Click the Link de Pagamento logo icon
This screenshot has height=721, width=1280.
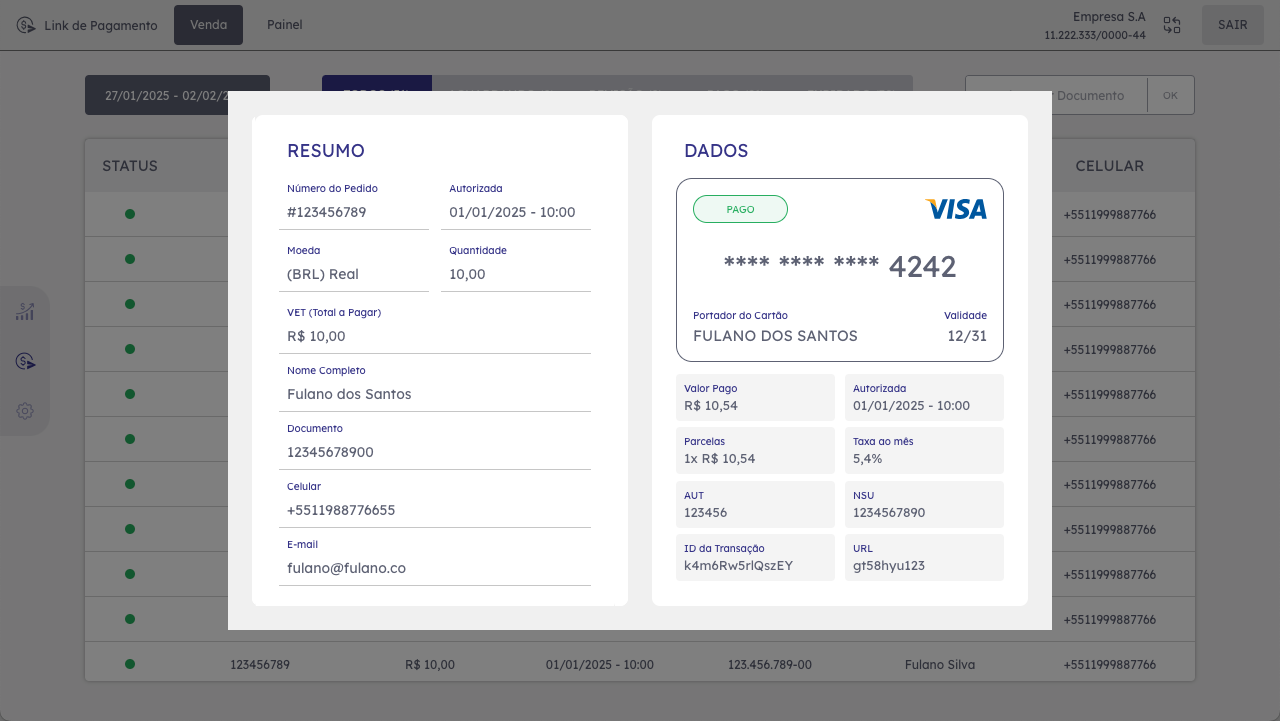tap(27, 25)
